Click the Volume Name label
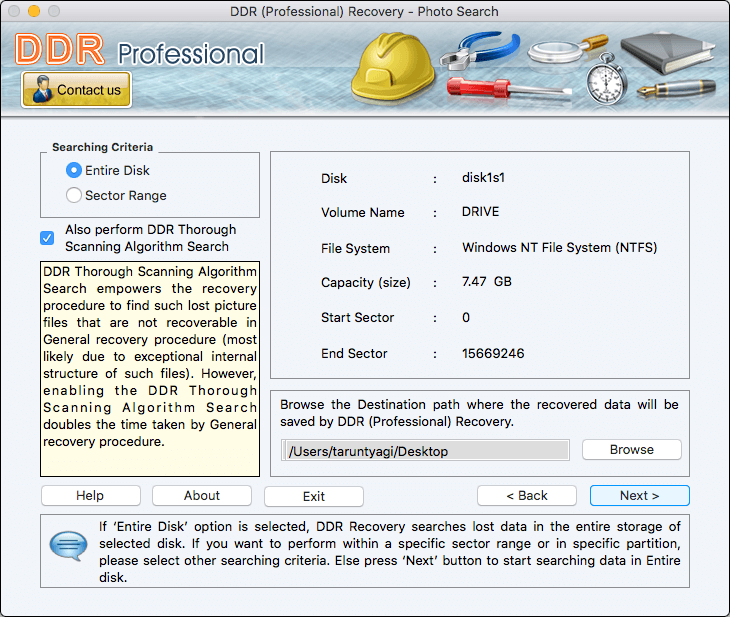 pos(363,212)
